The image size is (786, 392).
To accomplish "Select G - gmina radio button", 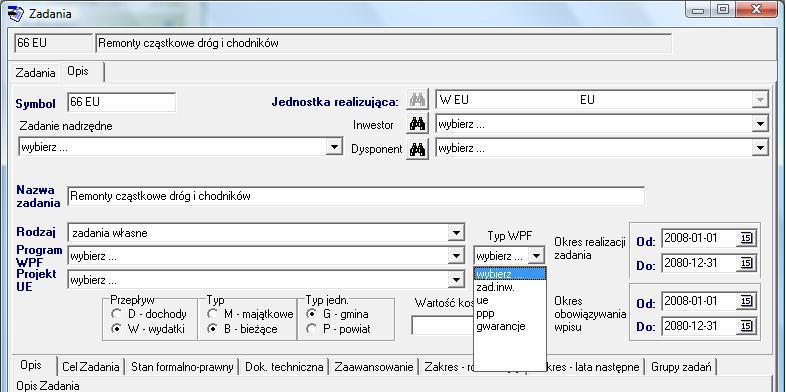I will 311,314.
